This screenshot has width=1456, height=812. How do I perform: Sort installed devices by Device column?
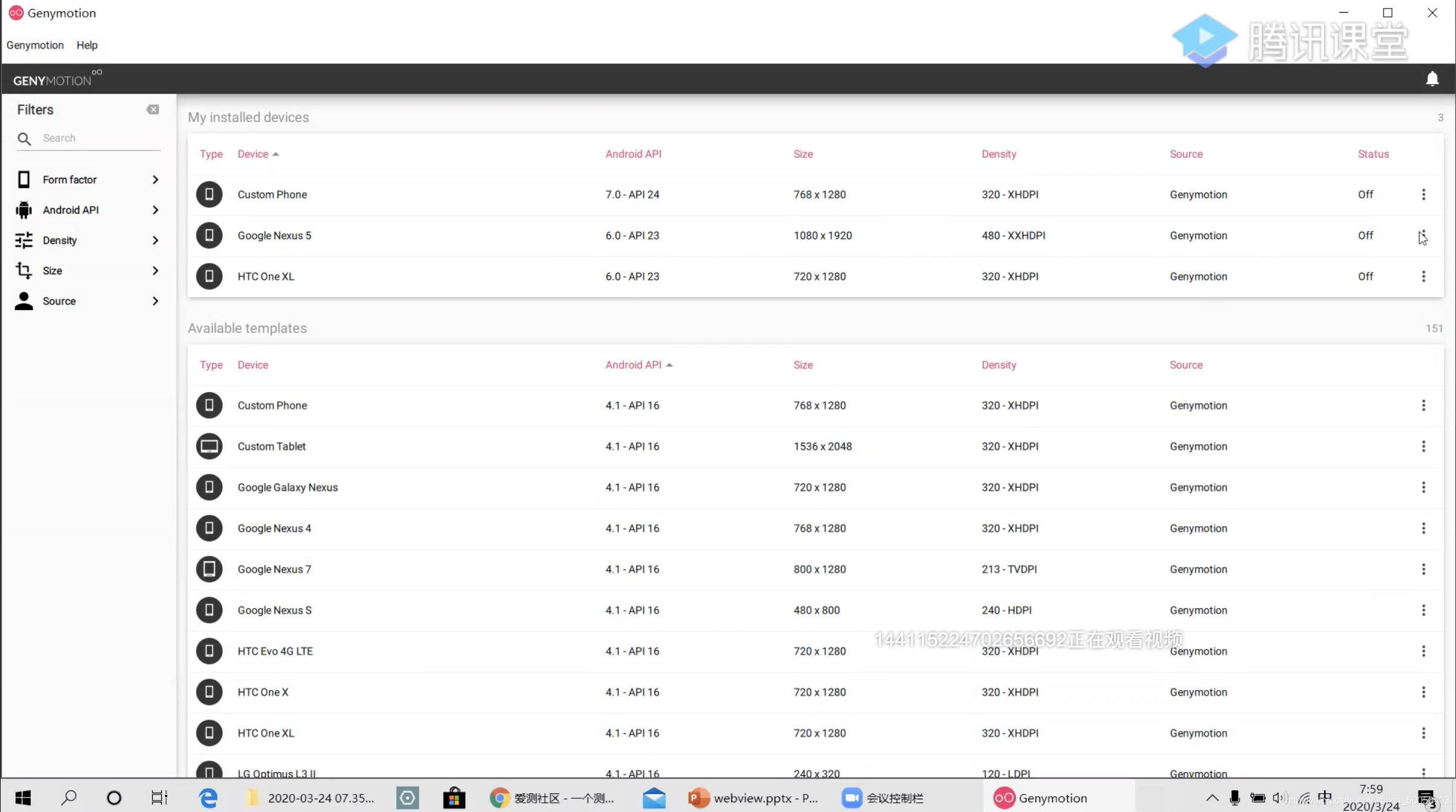tap(253, 154)
